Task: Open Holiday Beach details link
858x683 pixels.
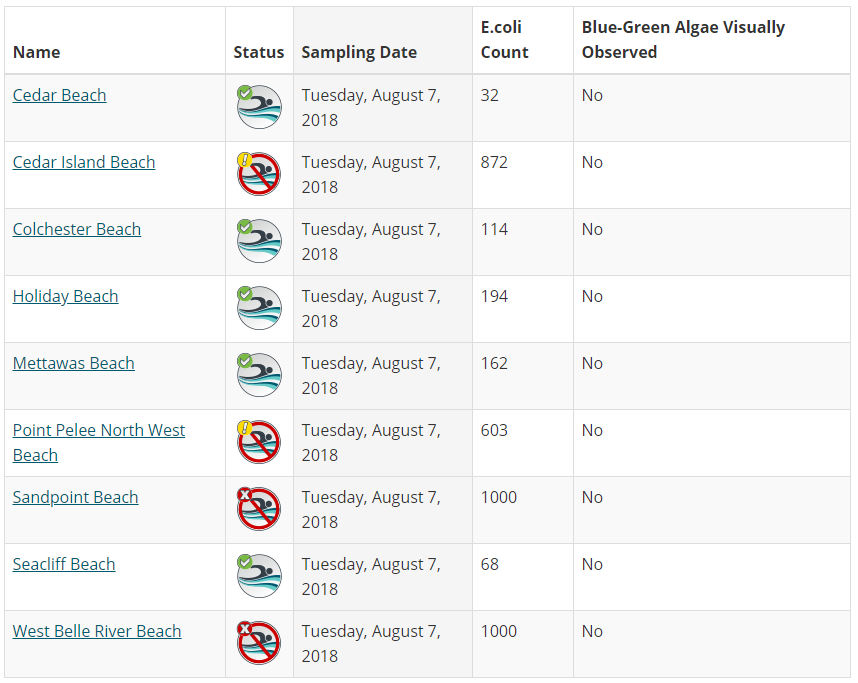Action: click(x=65, y=296)
